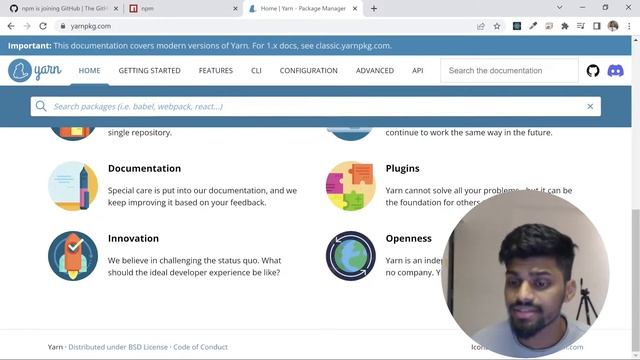Click the Innovation rocket illustration icon
Viewport: 640px width, 360px height.
coord(73,256)
